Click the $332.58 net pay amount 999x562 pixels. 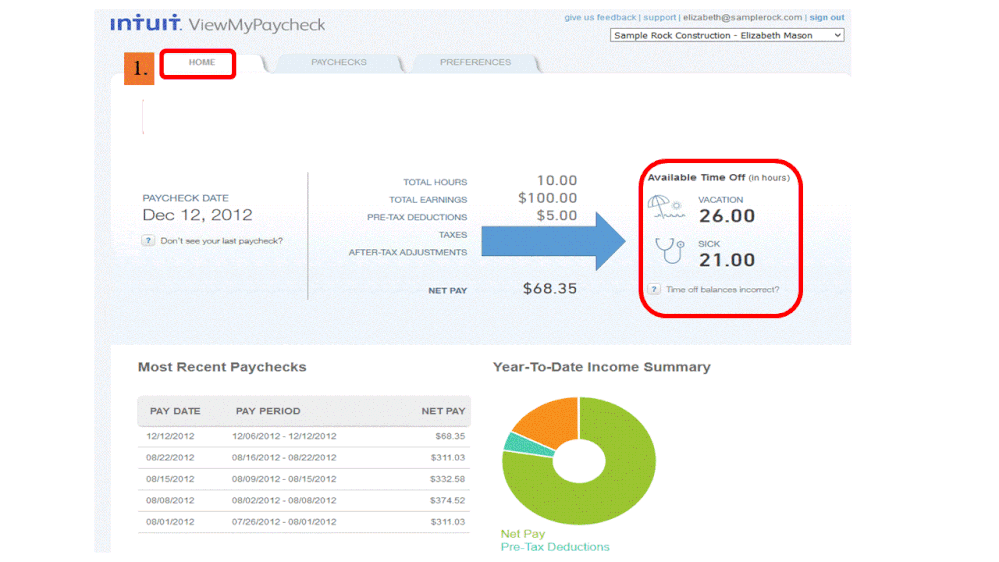point(447,479)
